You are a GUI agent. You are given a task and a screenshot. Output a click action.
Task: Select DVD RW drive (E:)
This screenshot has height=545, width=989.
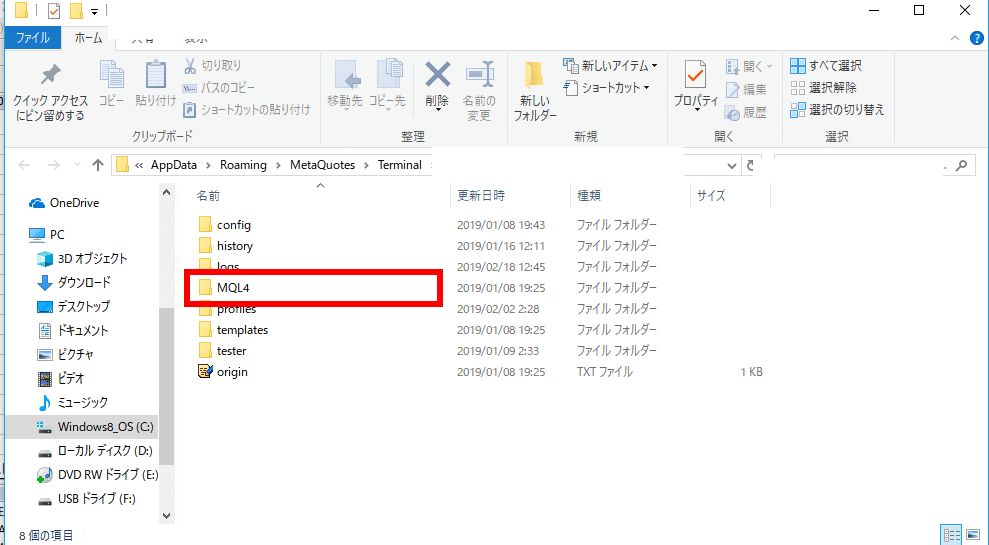(97, 475)
